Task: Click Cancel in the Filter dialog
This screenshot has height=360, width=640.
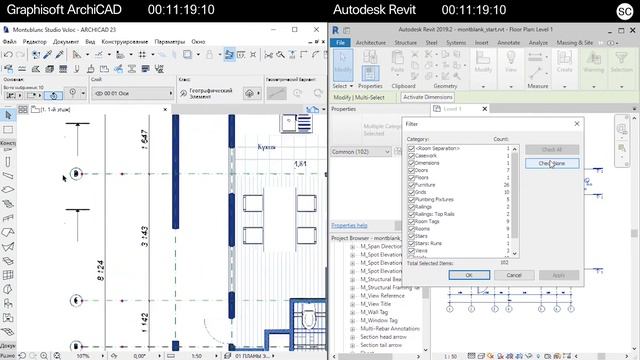Action: [x=514, y=275]
